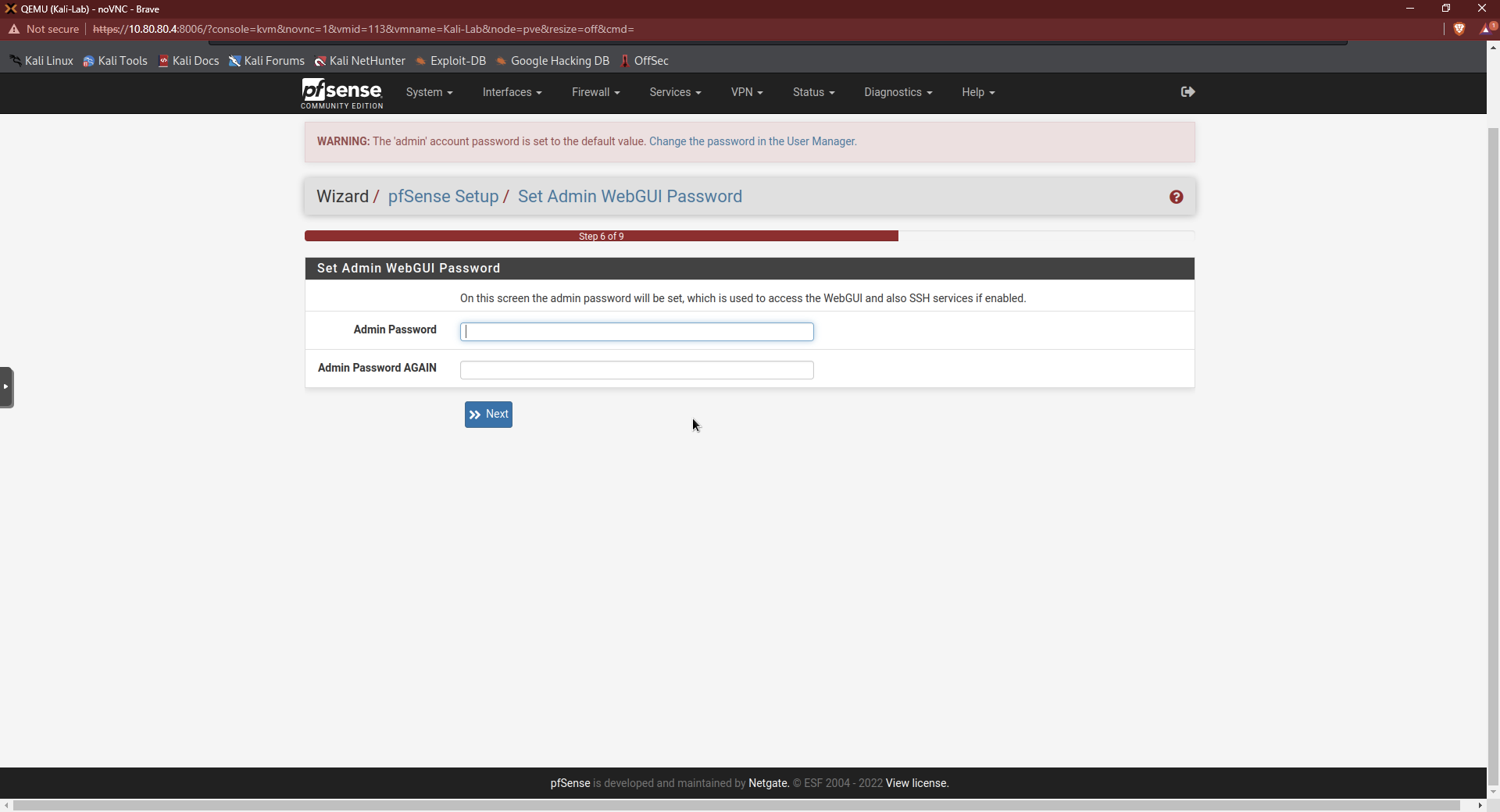The height and width of the screenshot is (812, 1500).
Task: Follow the Change the password link
Action: point(752,141)
